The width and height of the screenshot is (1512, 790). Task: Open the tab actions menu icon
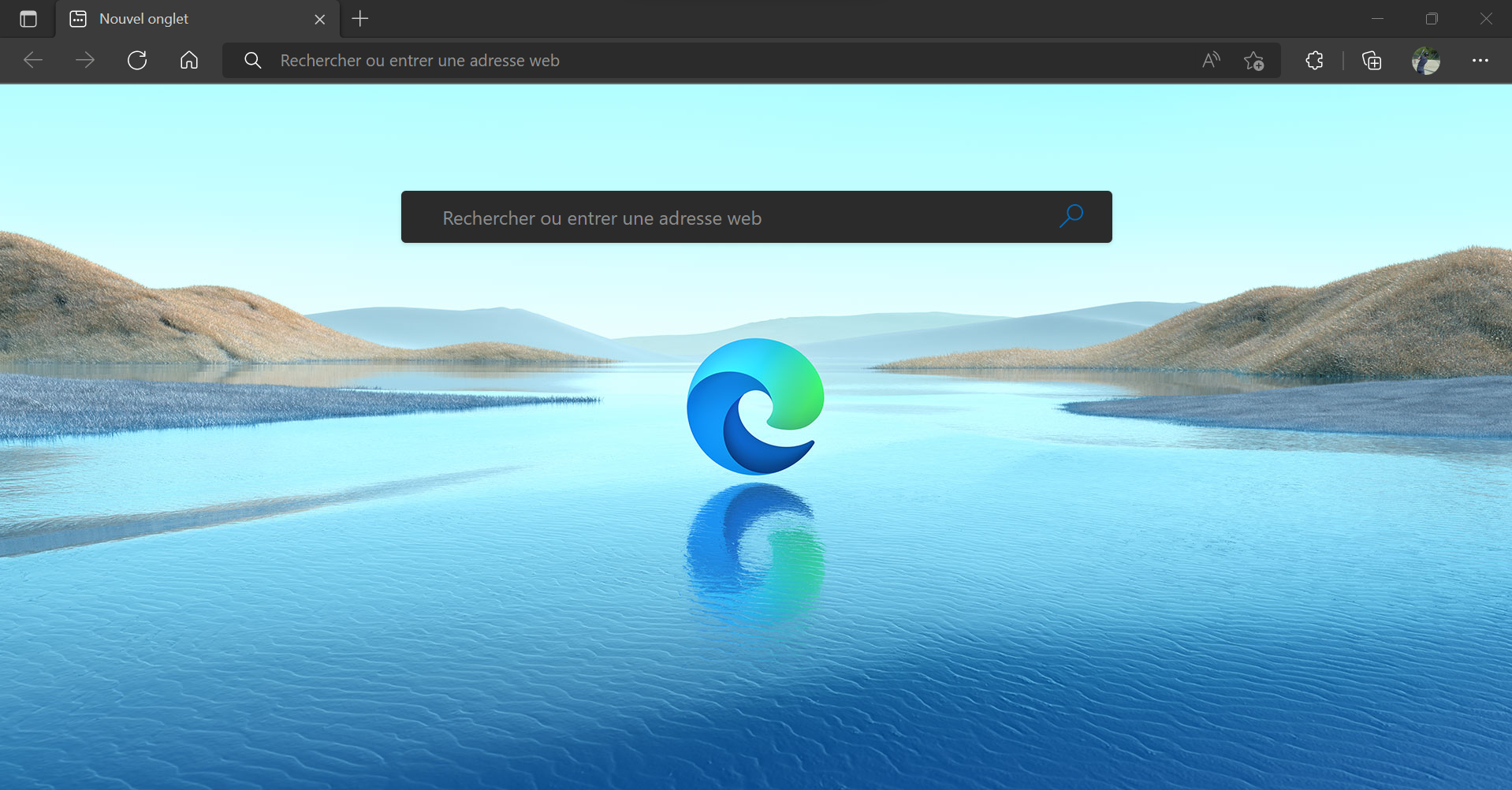pos(28,19)
